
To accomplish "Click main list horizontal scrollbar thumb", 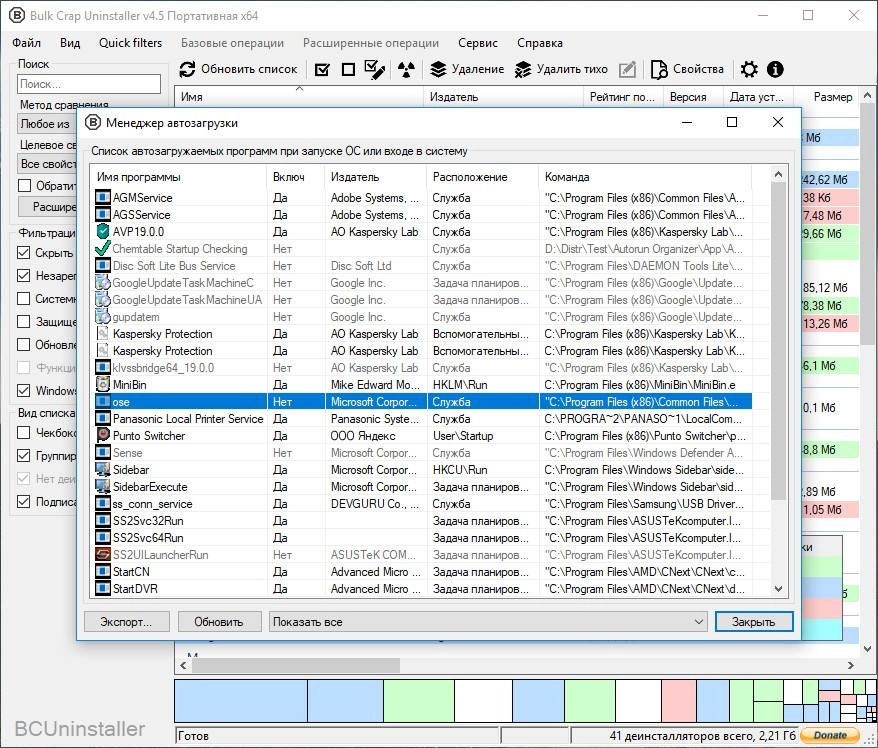I will (296, 665).
